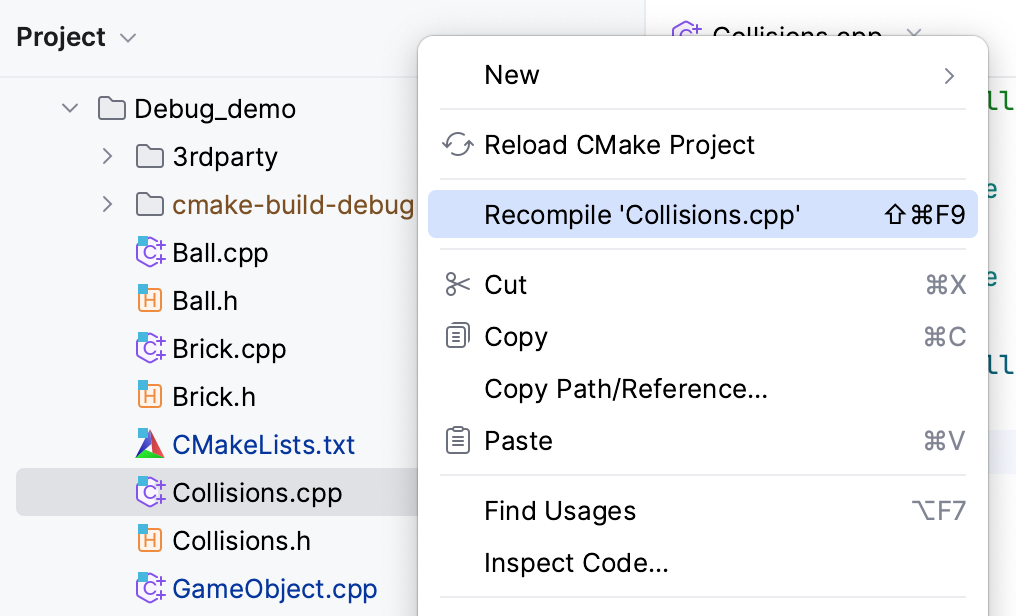Open the New submenu

pos(700,74)
